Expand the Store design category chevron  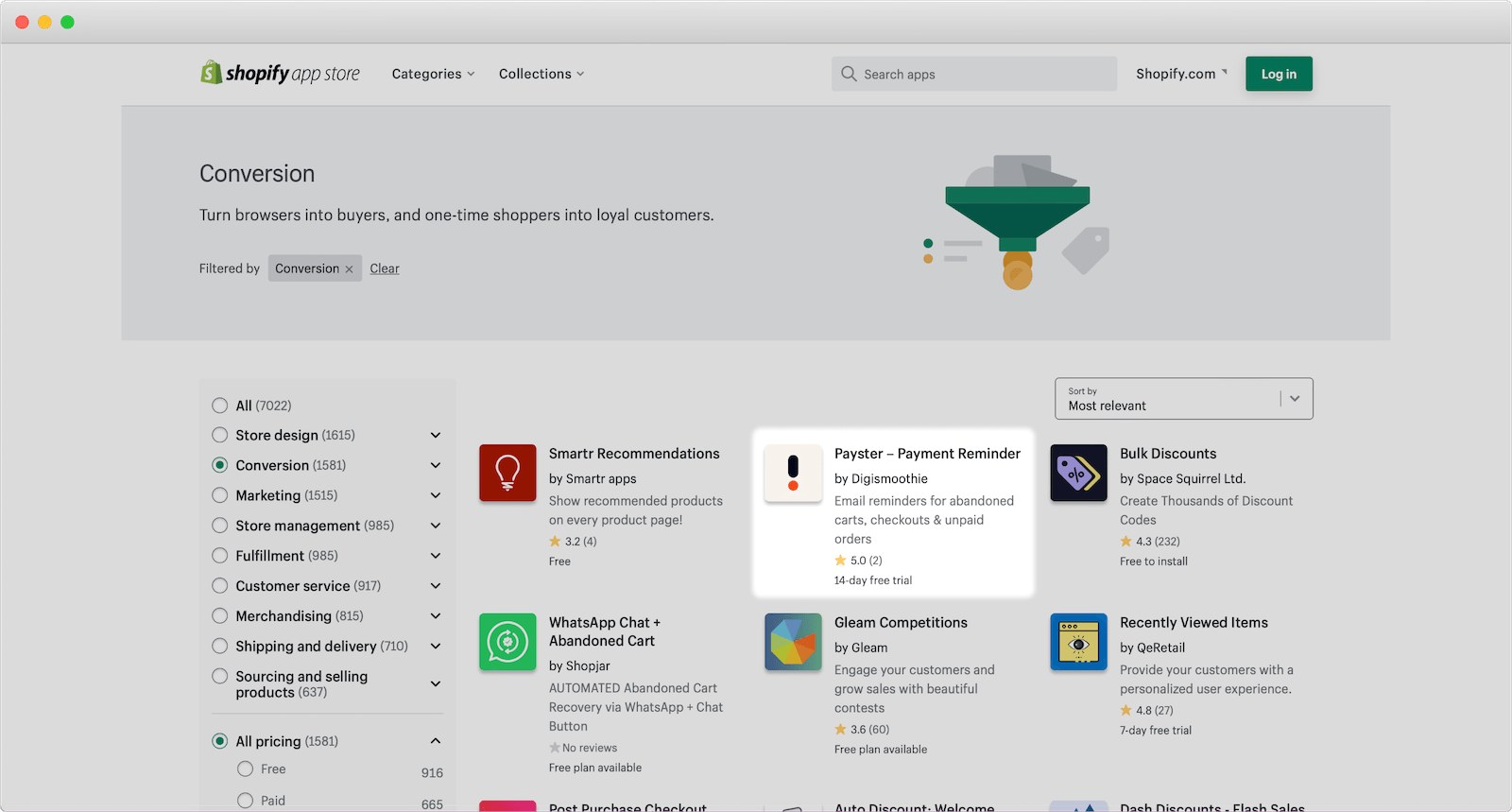(x=436, y=436)
